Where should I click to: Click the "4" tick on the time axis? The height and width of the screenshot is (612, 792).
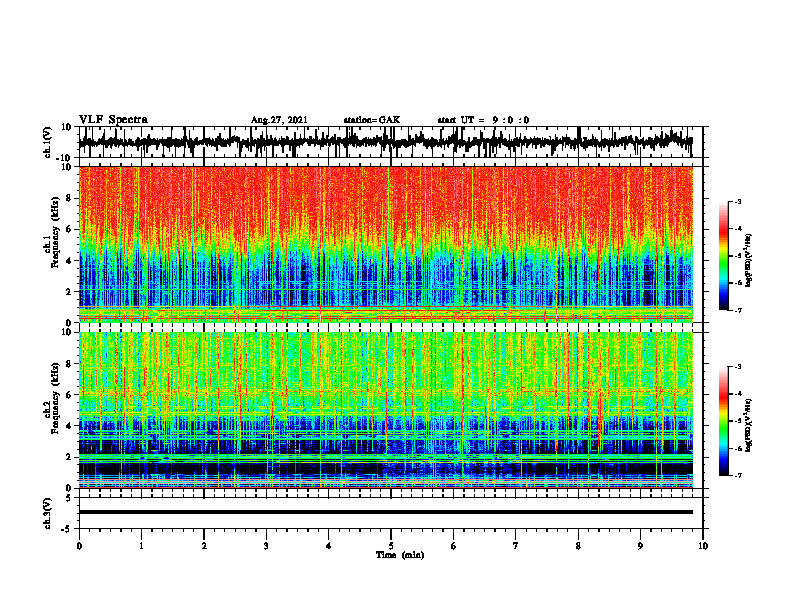(329, 546)
